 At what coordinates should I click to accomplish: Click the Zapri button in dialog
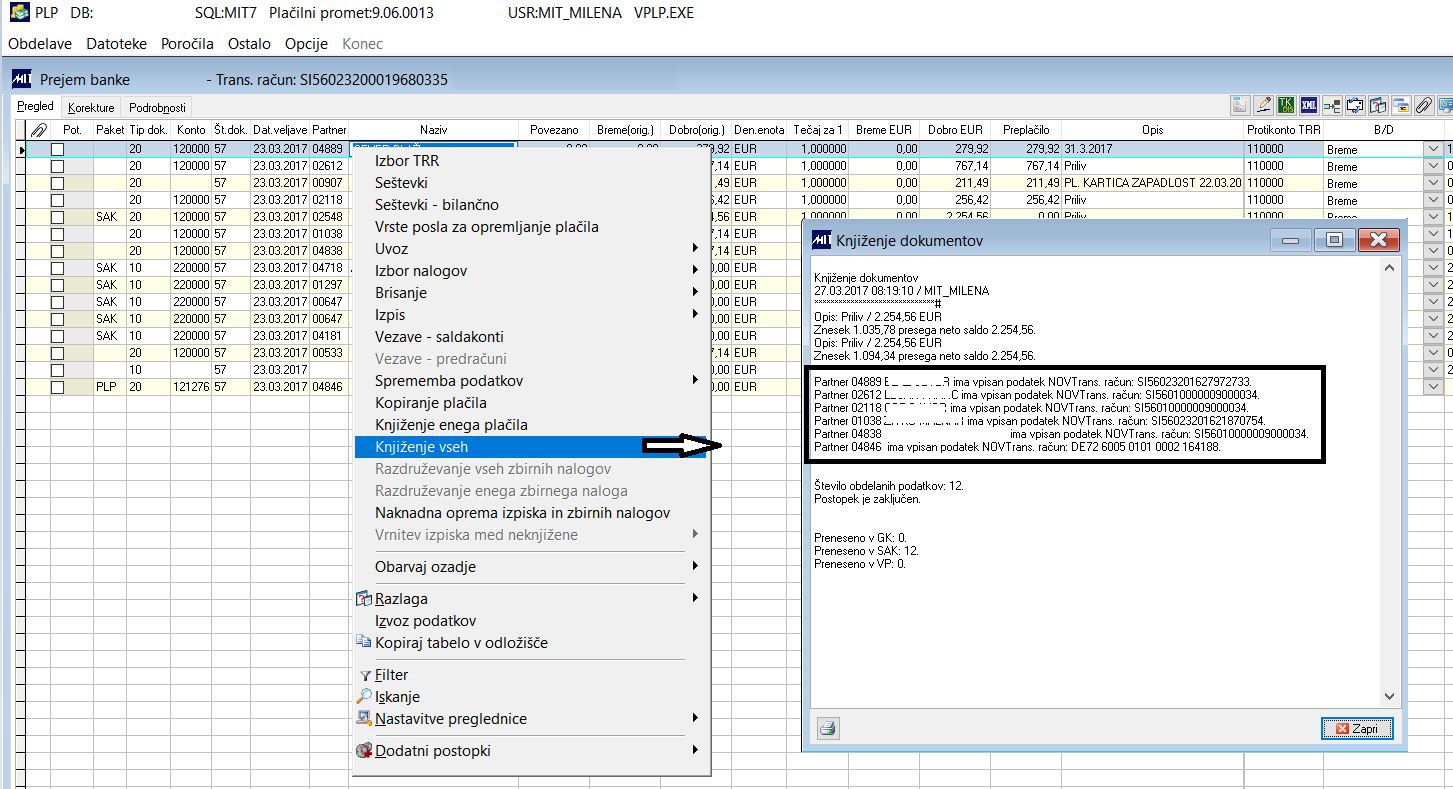[x=1357, y=729]
